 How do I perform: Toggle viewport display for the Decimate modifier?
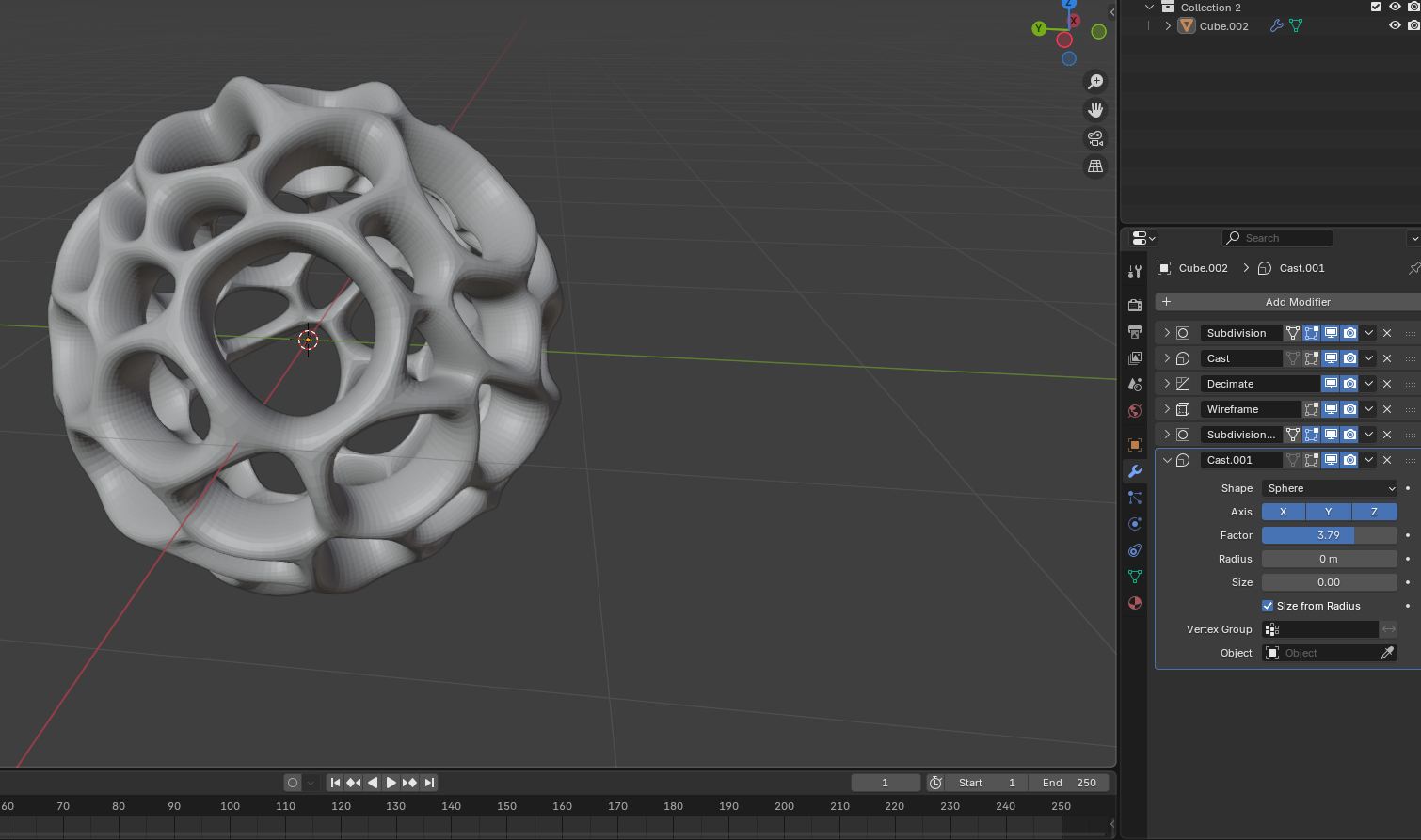(x=1331, y=384)
